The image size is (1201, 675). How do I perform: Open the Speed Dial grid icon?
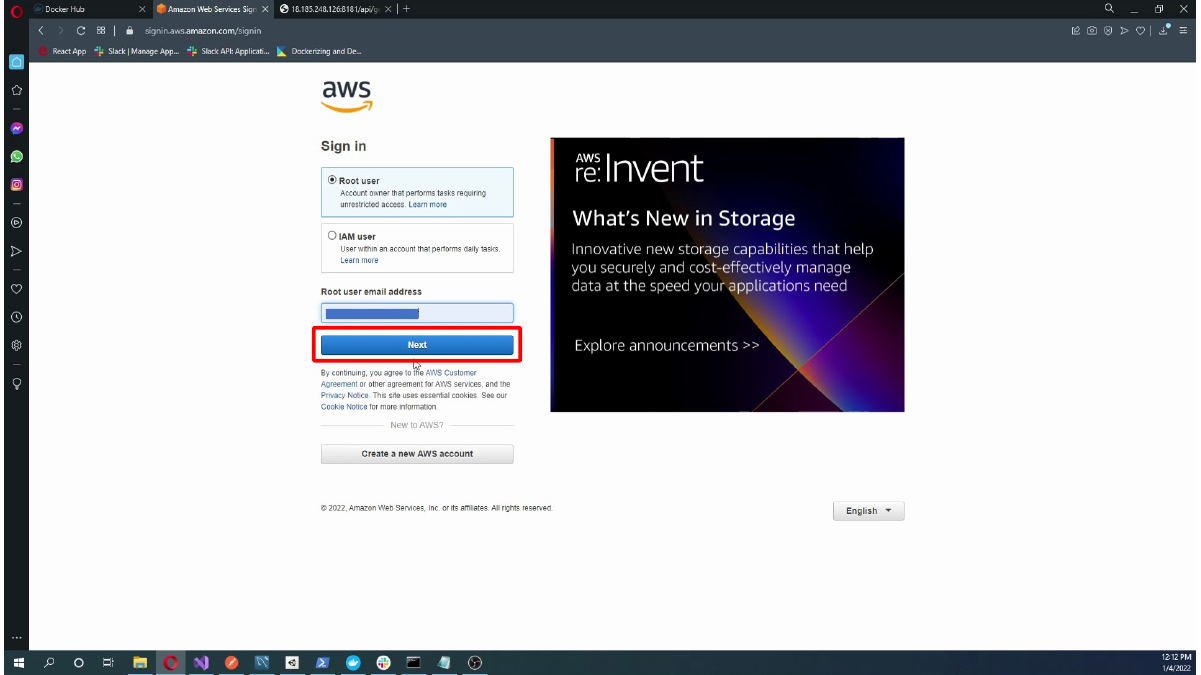[101, 30]
